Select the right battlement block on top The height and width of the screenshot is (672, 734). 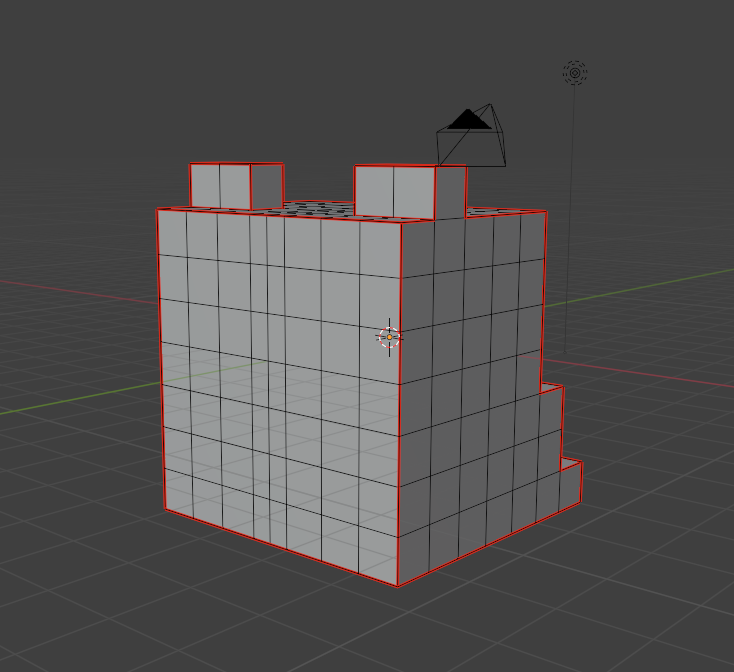(408, 190)
